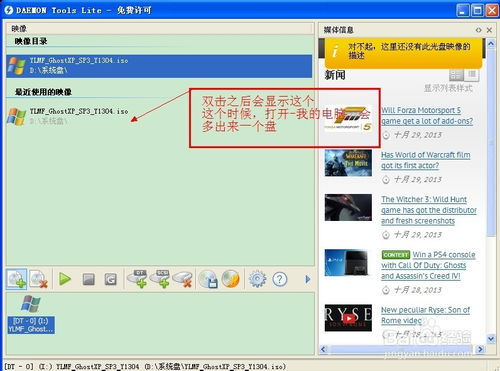
Task: Click the Remove Image icon with red X
Action: coord(38,279)
